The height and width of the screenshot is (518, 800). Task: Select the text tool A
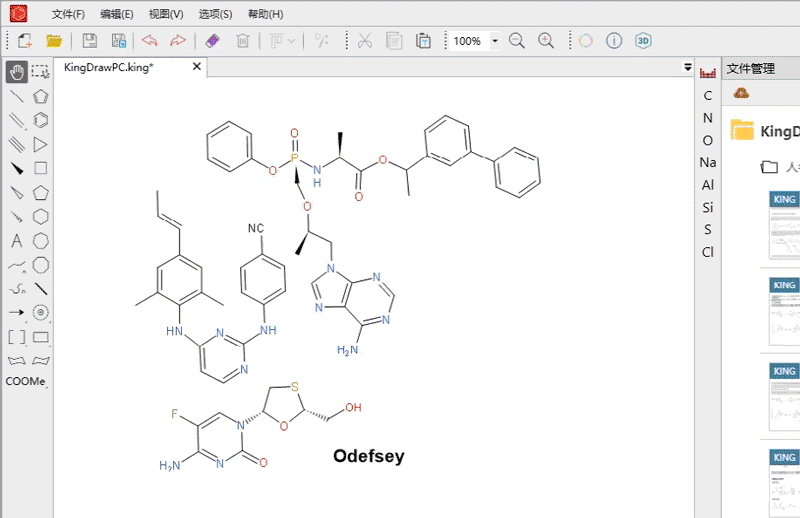coord(17,240)
